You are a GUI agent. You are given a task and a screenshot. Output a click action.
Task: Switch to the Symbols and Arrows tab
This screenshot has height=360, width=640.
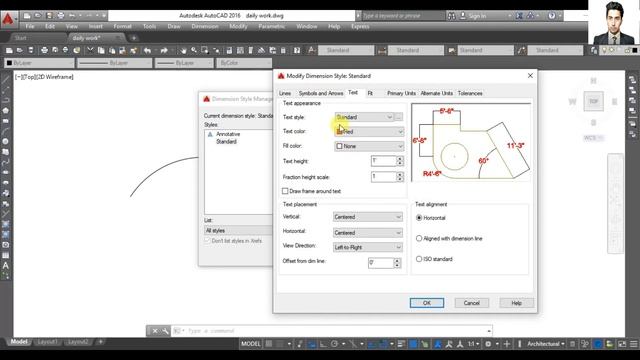coord(321,93)
